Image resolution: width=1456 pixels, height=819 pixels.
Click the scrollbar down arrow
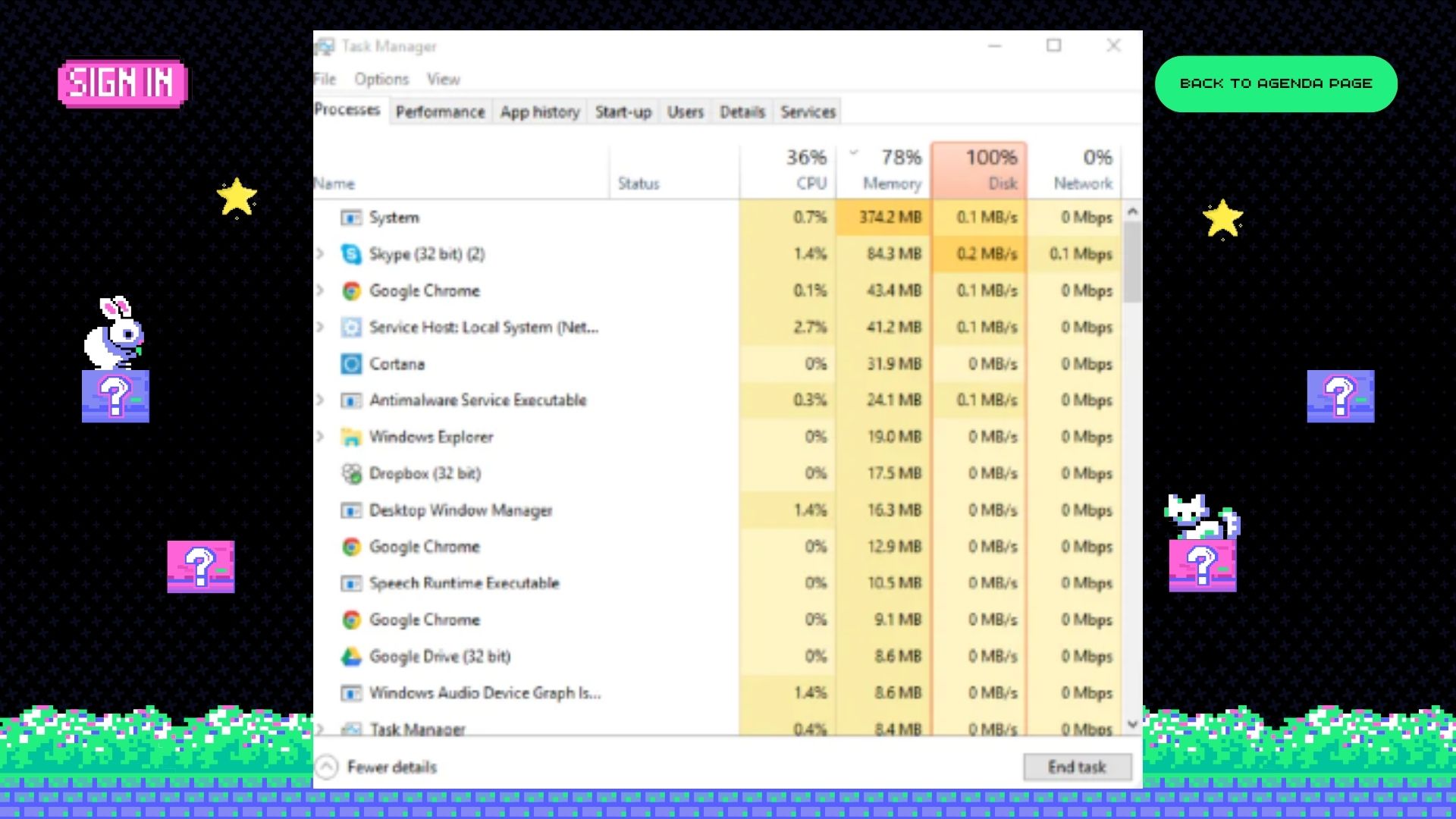click(1132, 724)
